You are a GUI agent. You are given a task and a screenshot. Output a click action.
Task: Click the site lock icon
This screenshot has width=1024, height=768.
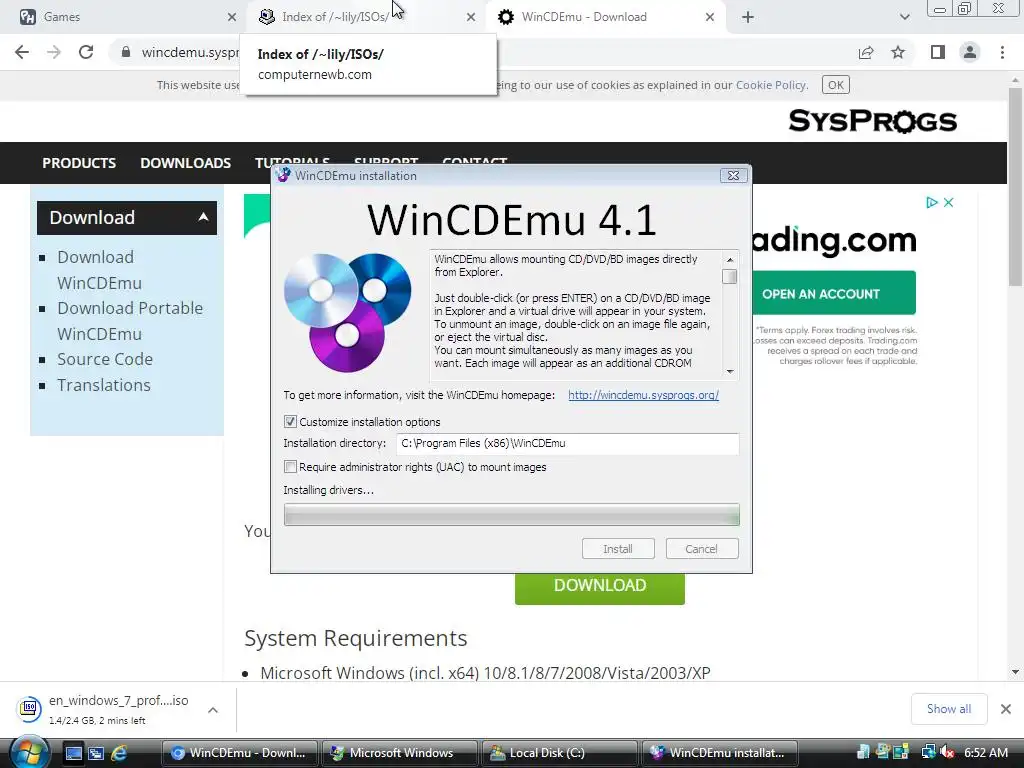point(126,52)
